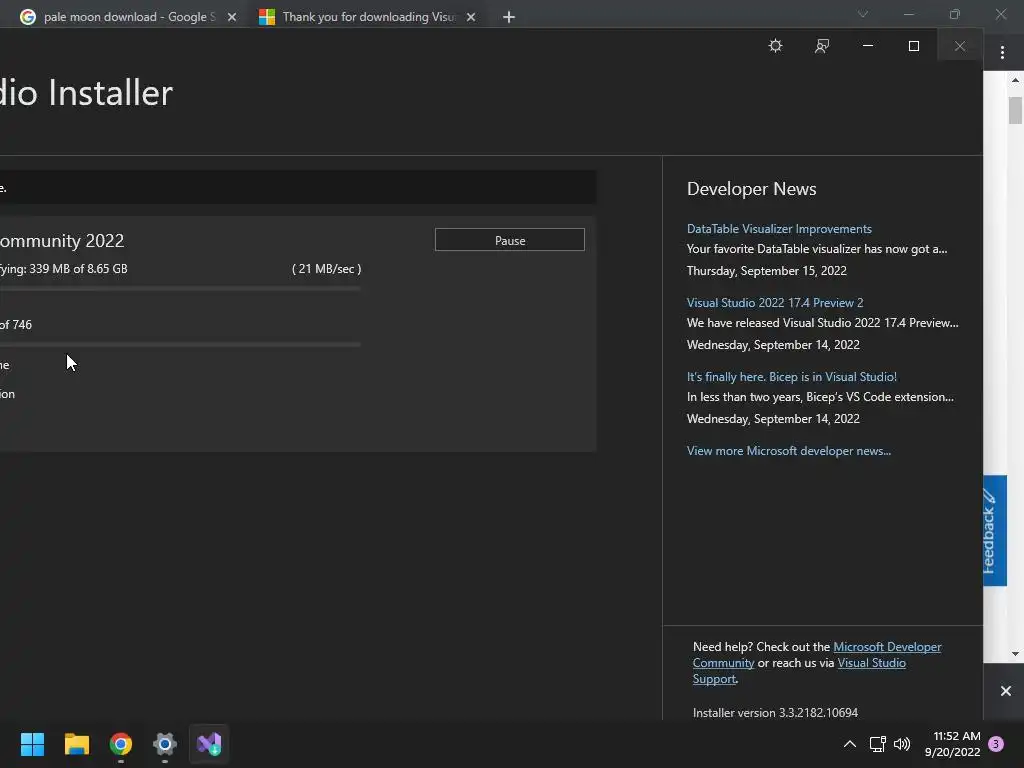Open File Explorer from the taskbar
Screen dimensions: 1024x768
[76, 744]
